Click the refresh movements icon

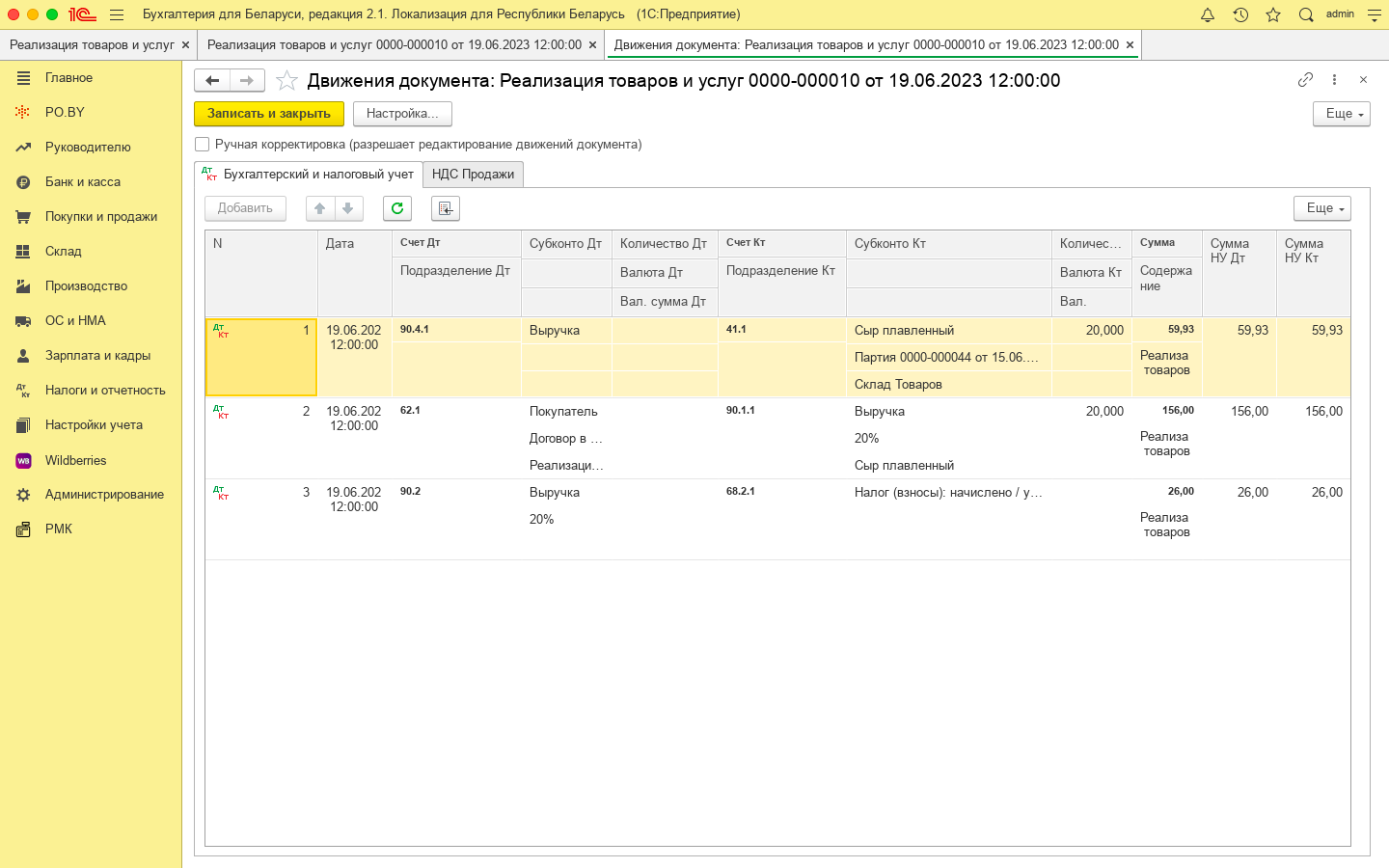[397, 208]
